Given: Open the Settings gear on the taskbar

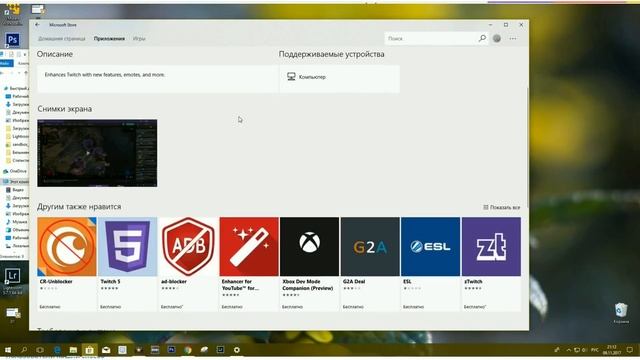Looking at the screenshot, I should (x=237, y=350).
